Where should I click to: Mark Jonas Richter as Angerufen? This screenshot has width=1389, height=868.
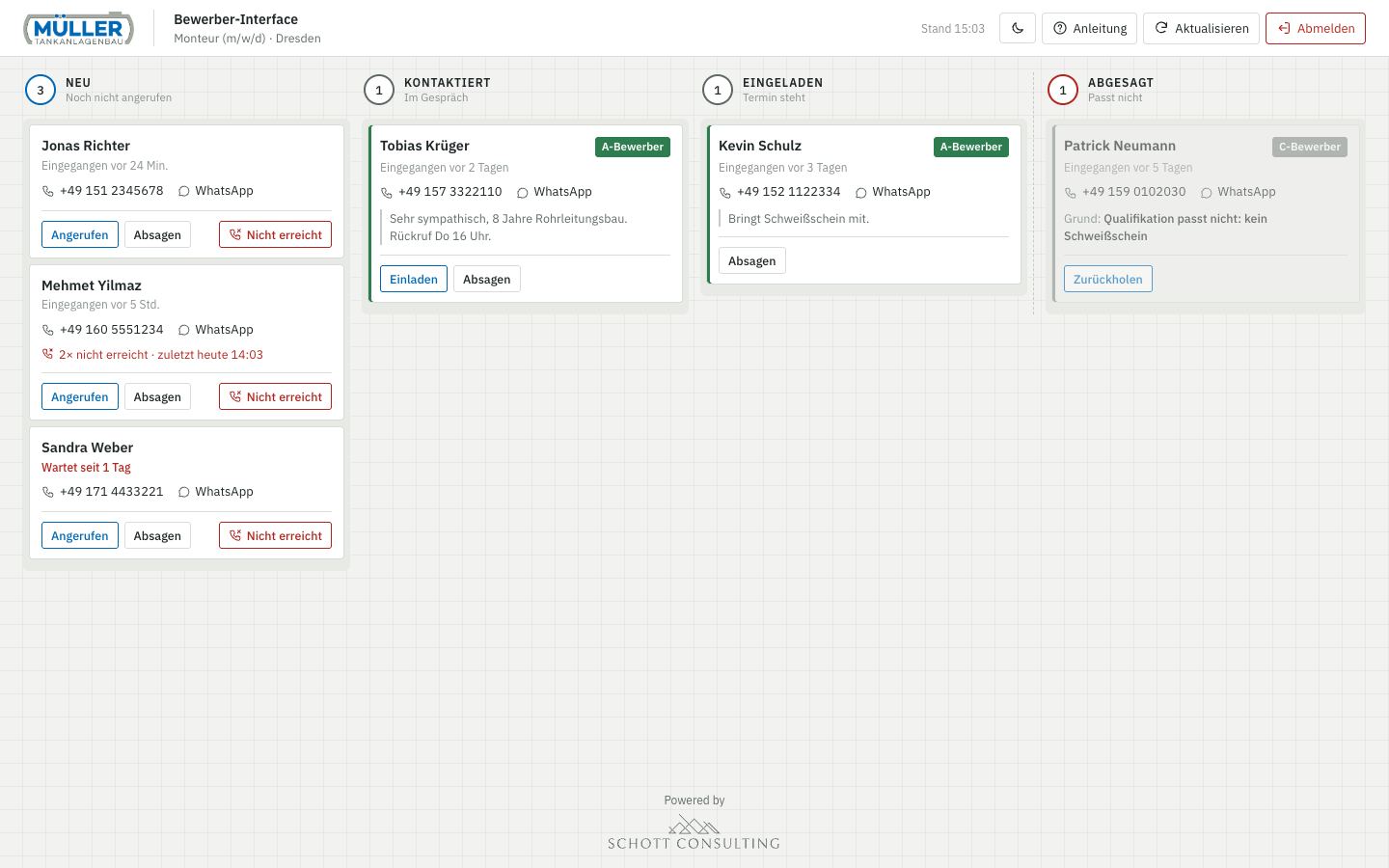click(x=80, y=234)
